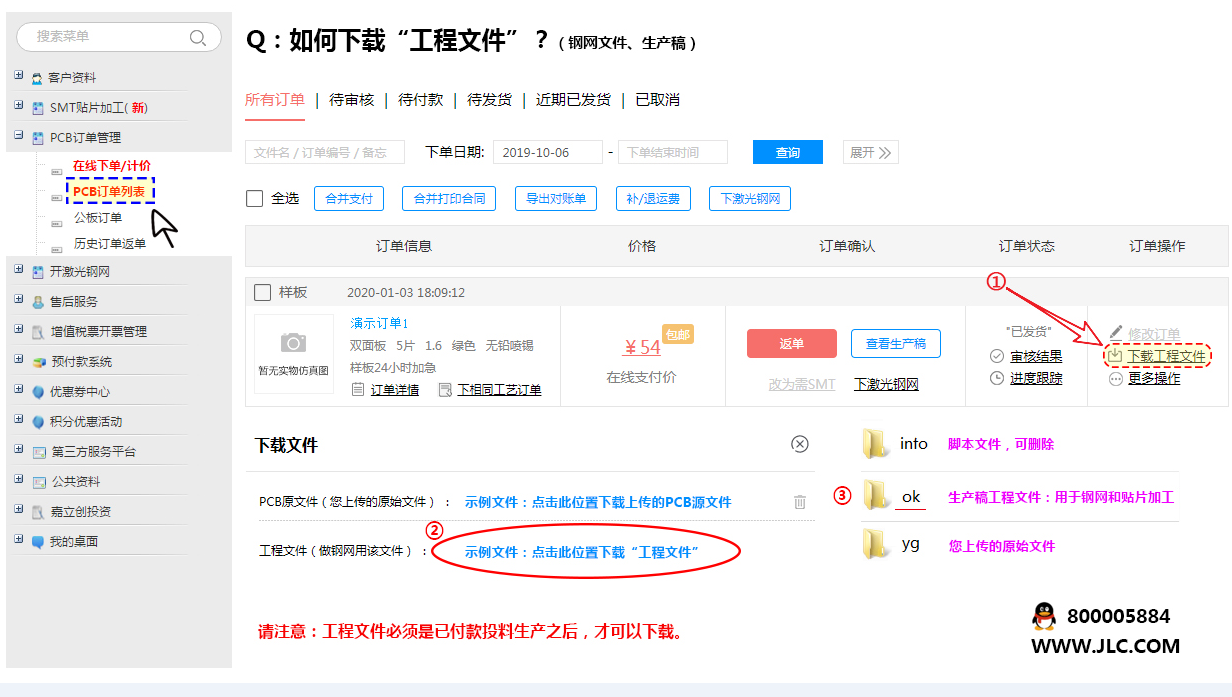
Task: Click the download engineering file link
Action: tap(1165, 355)
